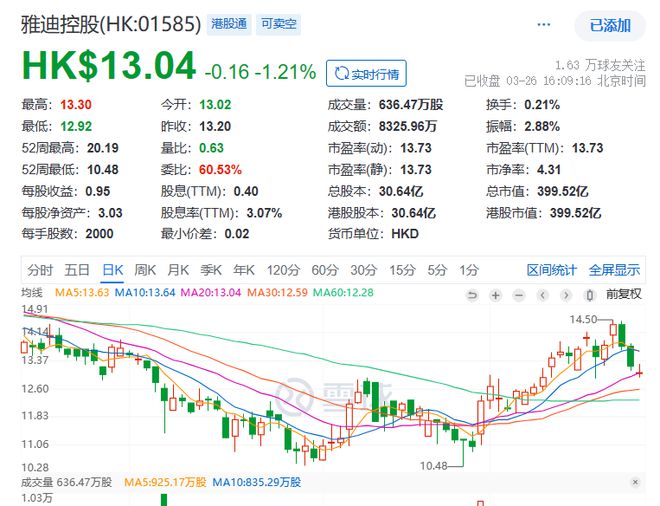
Task: Click the 委比 value 60.53%
Action: [220, 170]
